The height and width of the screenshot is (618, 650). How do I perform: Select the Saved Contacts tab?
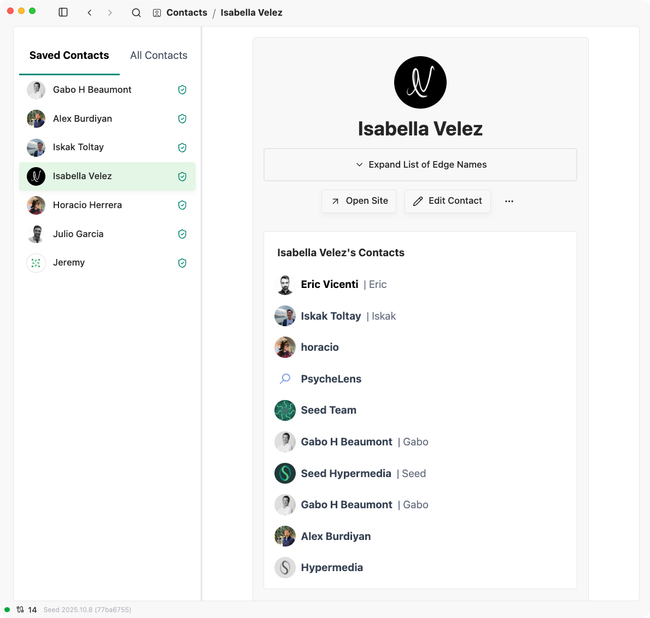tap(69, 56)
